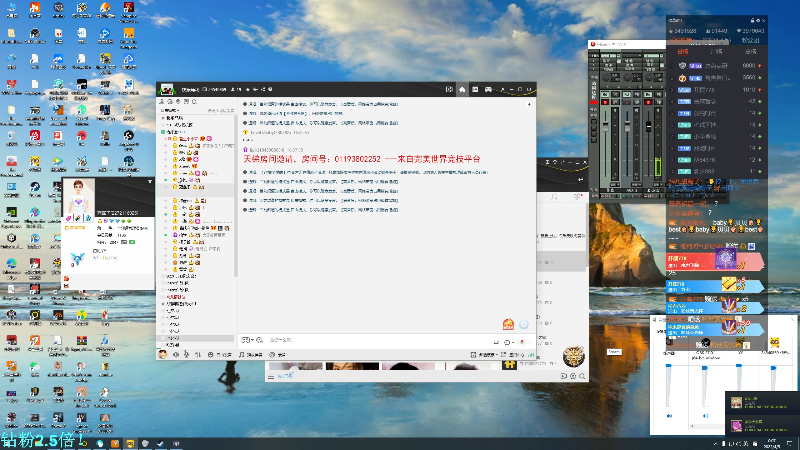
Task: Open the recording dropdown in YY bottom-right bar
Action: pyautogui.click(x=485, y=354)
